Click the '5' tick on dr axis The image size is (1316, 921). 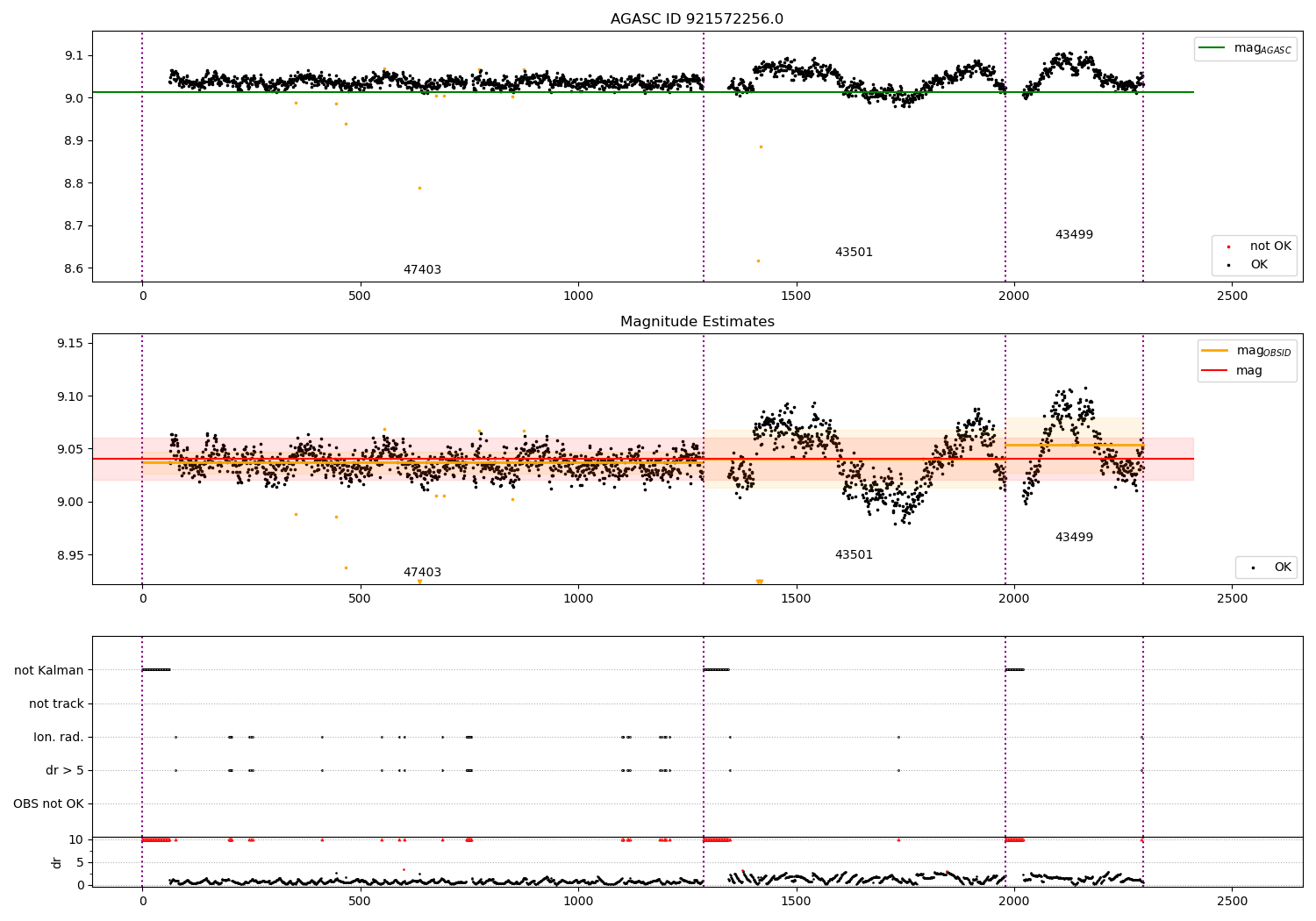tap(81, 862)
